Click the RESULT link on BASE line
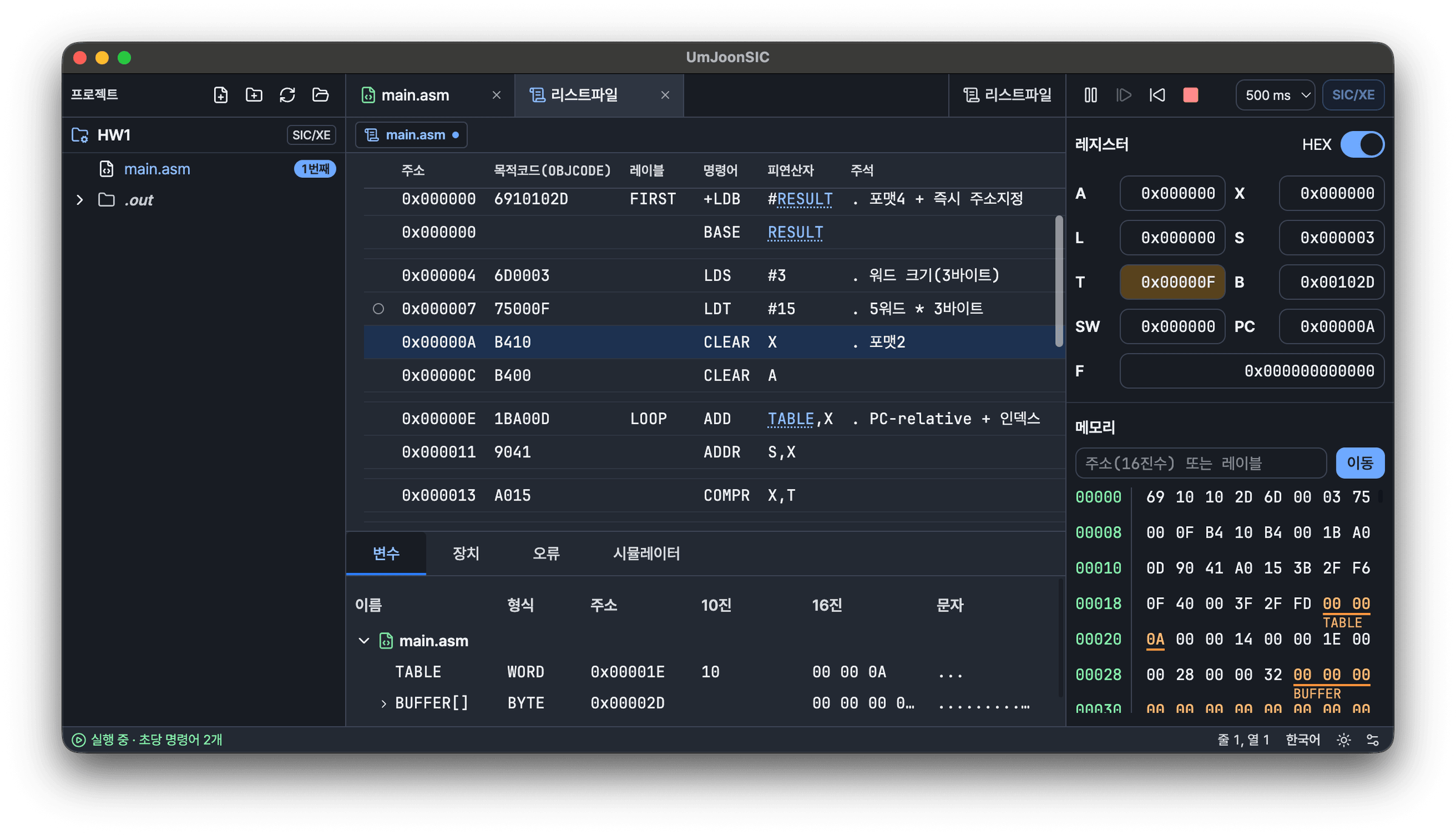Viewport: 1456px width, 835px height. tap(795, 232)
